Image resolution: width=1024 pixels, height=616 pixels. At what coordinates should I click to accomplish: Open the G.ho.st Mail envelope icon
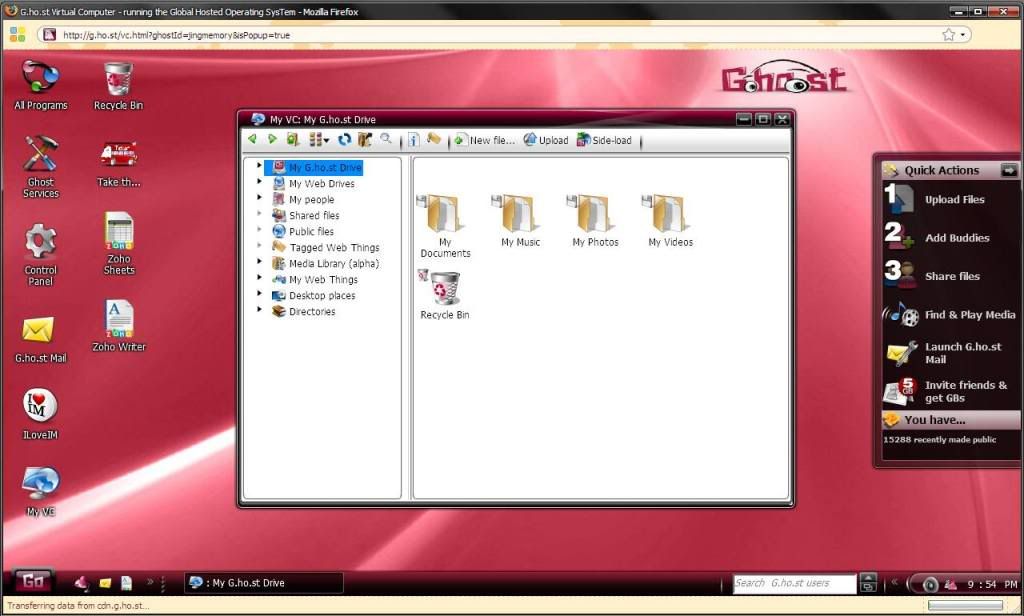(x=40, y=339)
